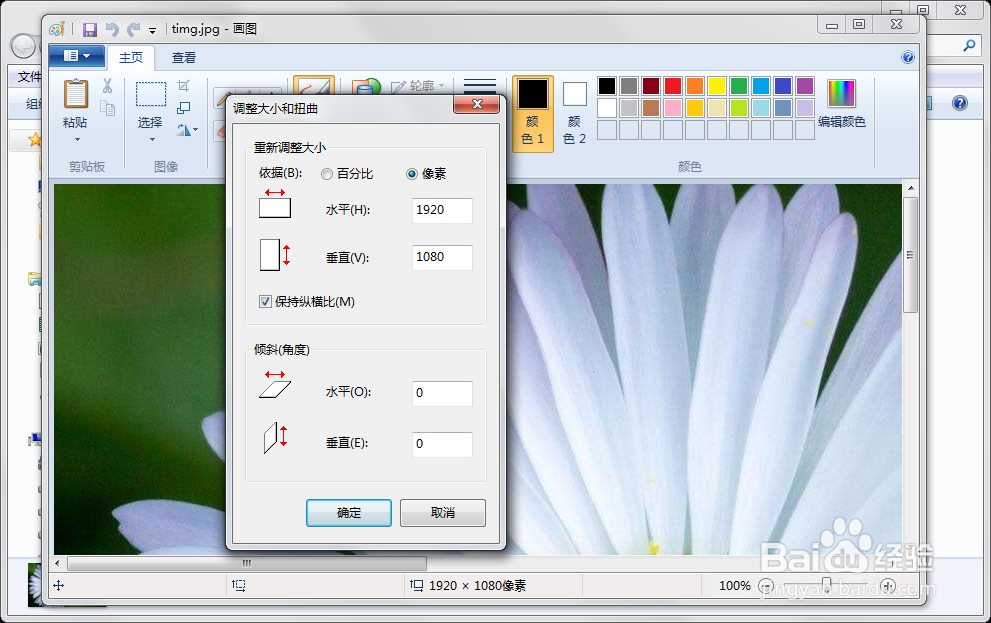The height and width of the screenshot is (623, 991).
Task: Pick the green color swatch
Action: coord(739,86)
